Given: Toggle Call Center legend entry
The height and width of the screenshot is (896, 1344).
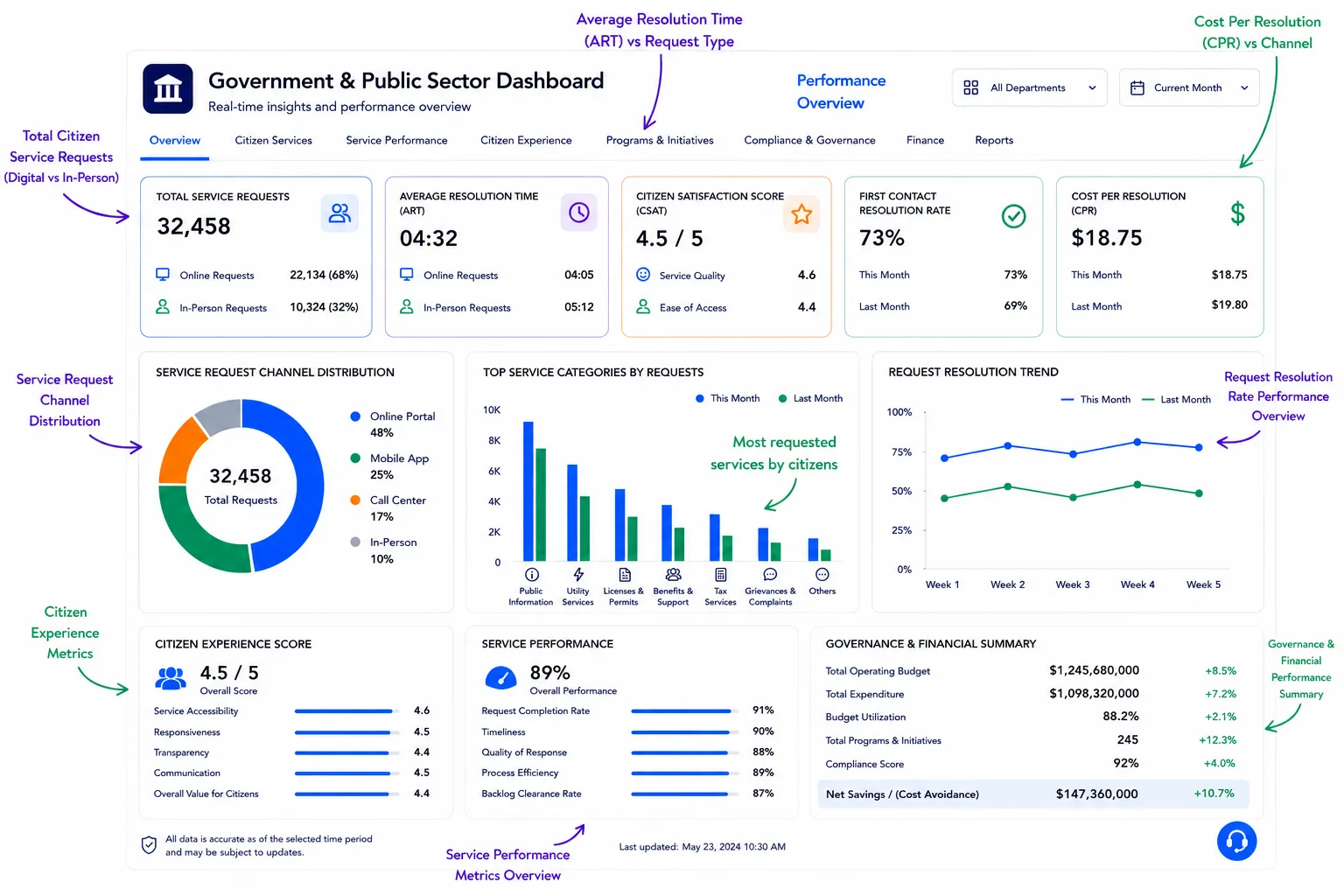Looking at the screenshot, I should (x=388, y=508).
